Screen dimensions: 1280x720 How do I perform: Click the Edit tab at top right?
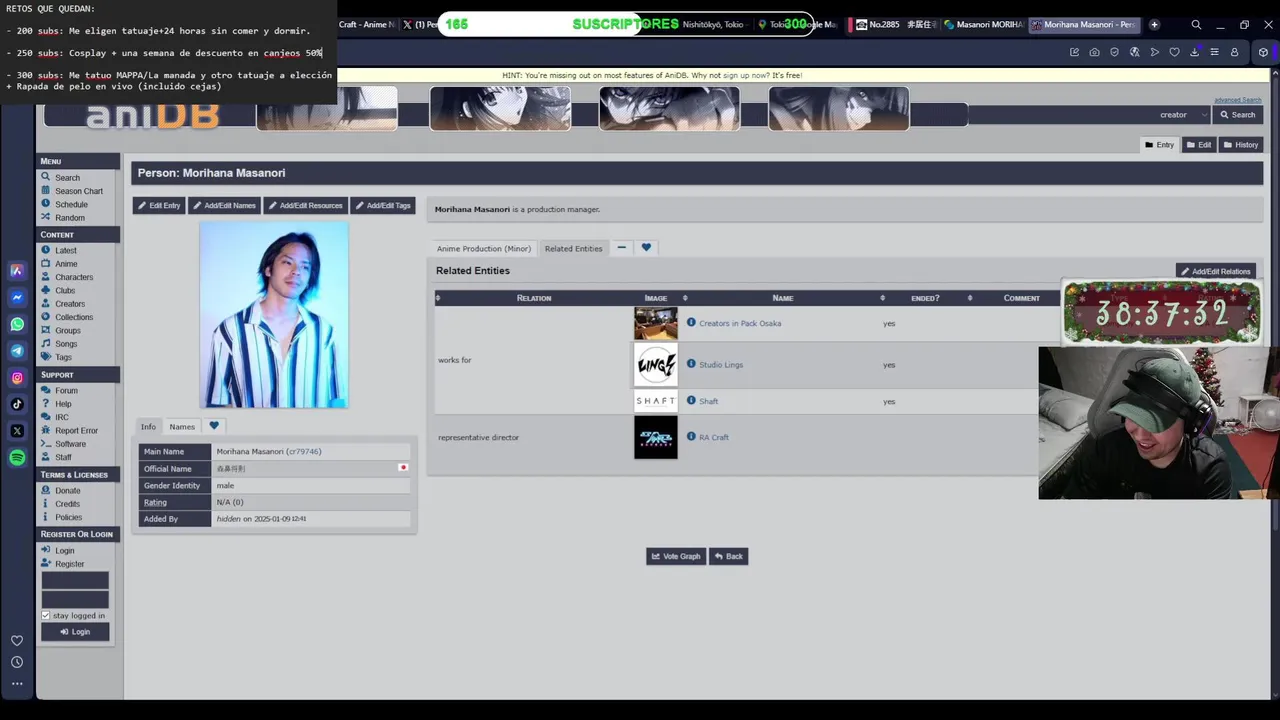(1199, 145)
